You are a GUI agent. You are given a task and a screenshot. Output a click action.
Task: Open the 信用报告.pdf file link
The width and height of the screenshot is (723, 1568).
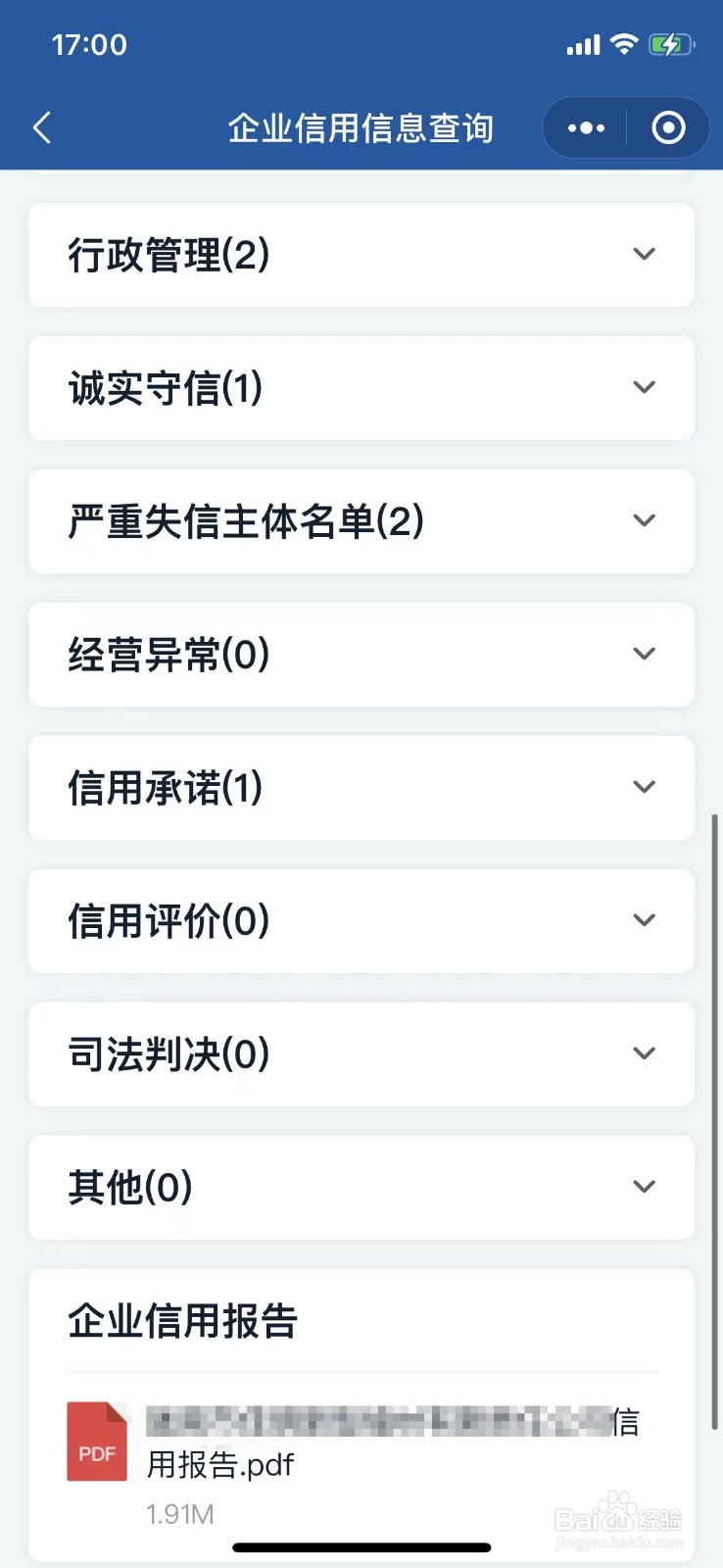392,1443
